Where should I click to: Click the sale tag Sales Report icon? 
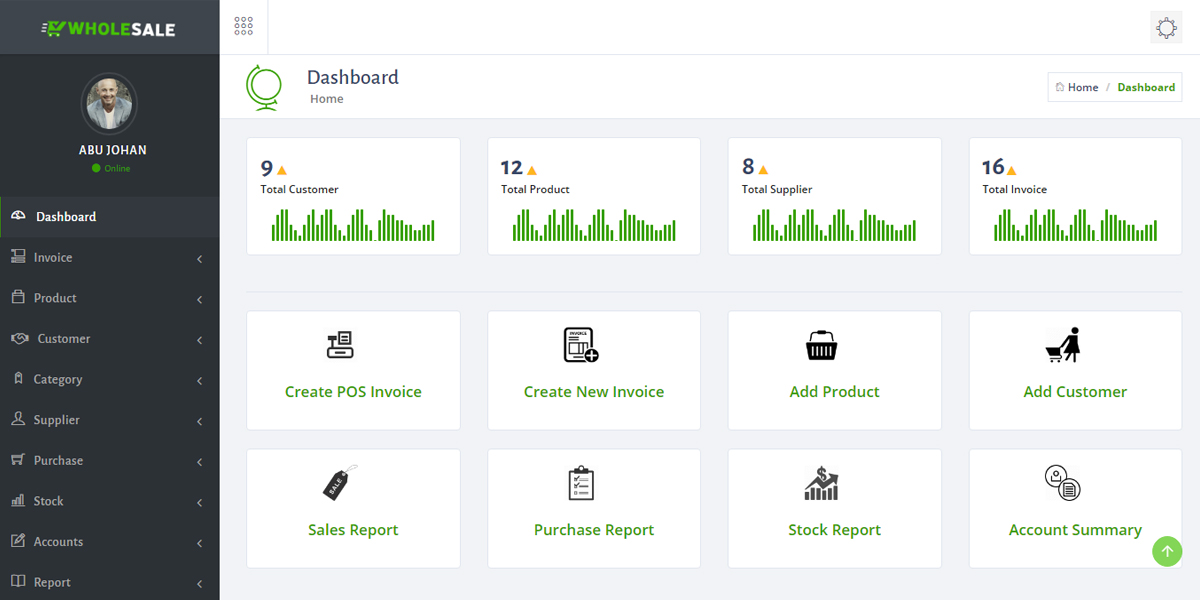click(340, 483)
